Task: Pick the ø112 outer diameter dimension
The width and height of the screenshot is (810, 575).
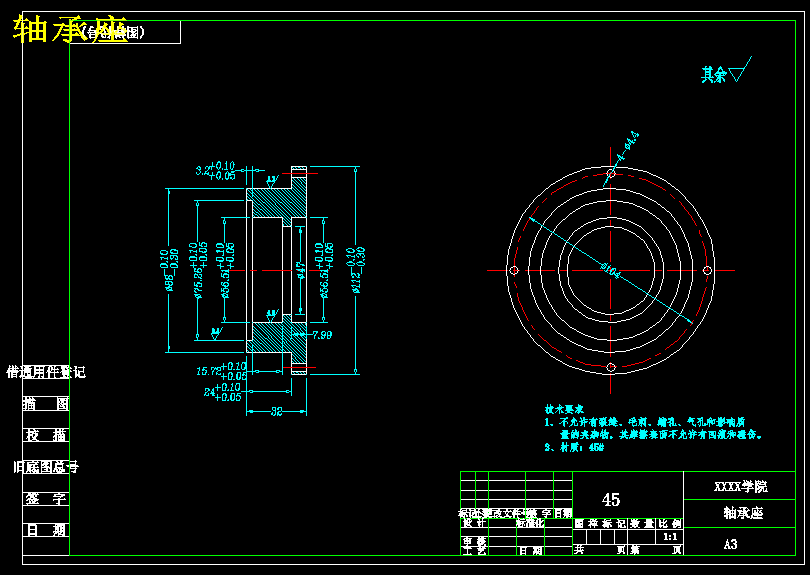Action: [x=356, y=270]
